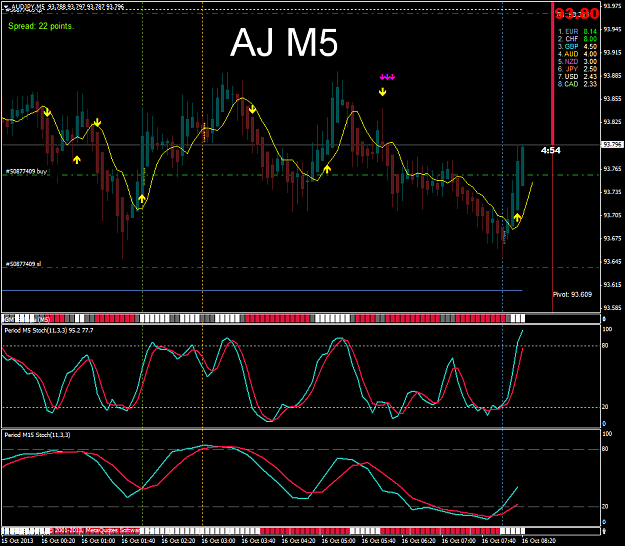Click the '16 Oct 03:00' time axis label
The height and width of the screenshot is (546, 625).
point(218,541)
